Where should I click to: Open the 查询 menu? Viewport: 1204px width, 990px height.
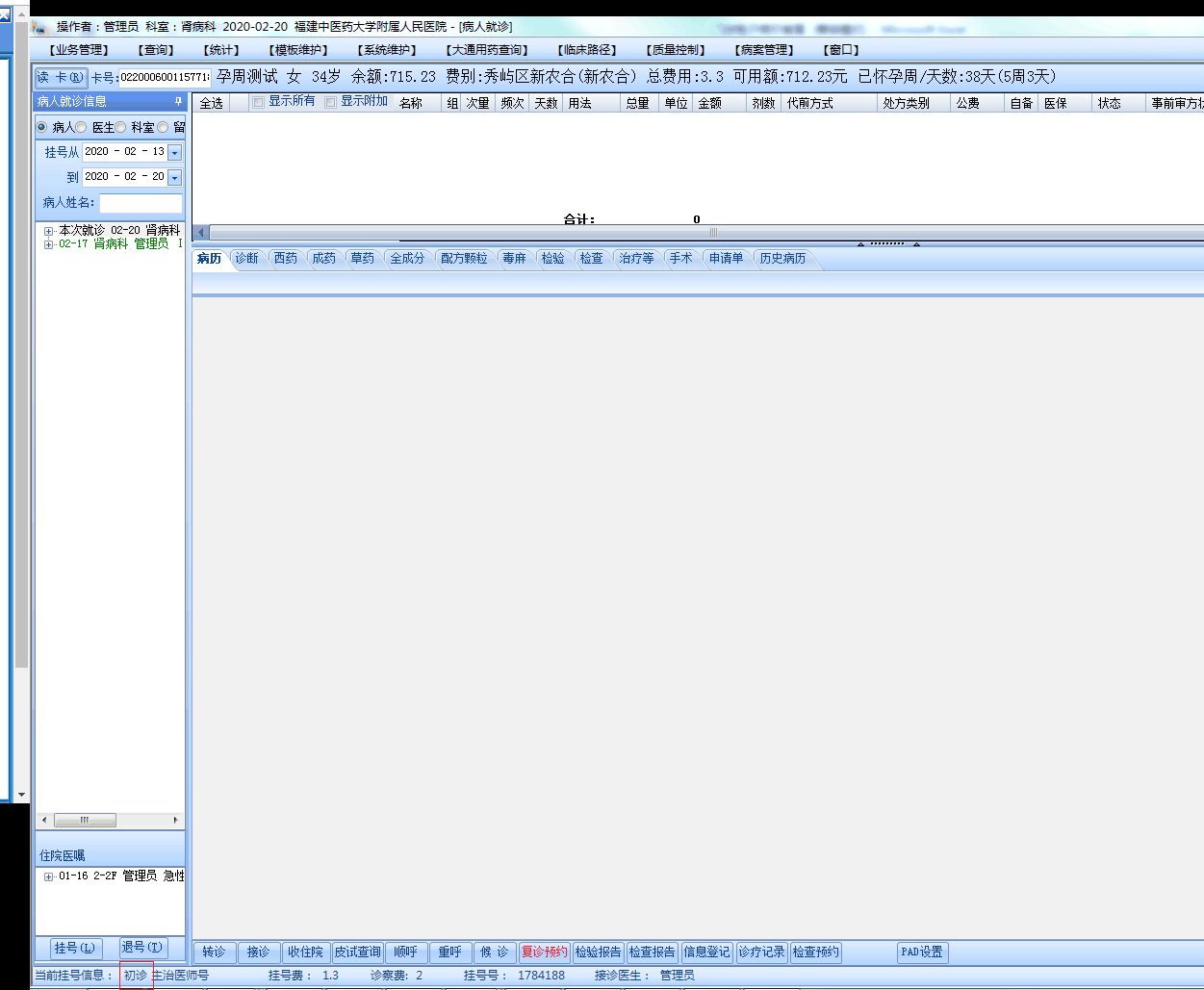click(156, 50)
